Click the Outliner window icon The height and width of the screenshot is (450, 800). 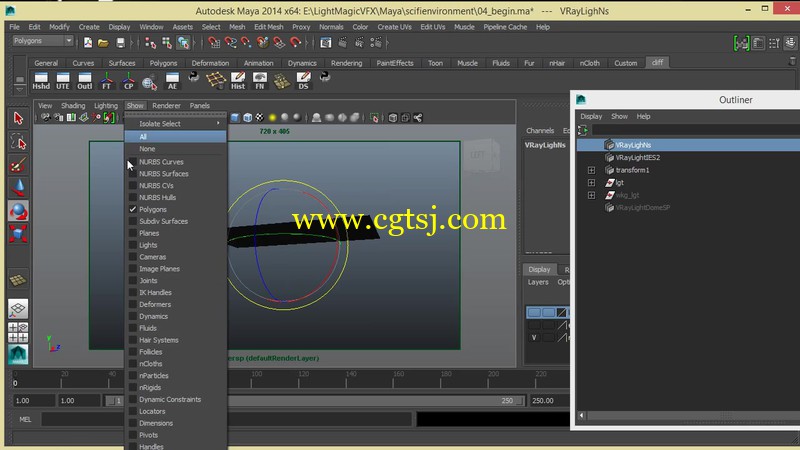(x=581, y=99)
